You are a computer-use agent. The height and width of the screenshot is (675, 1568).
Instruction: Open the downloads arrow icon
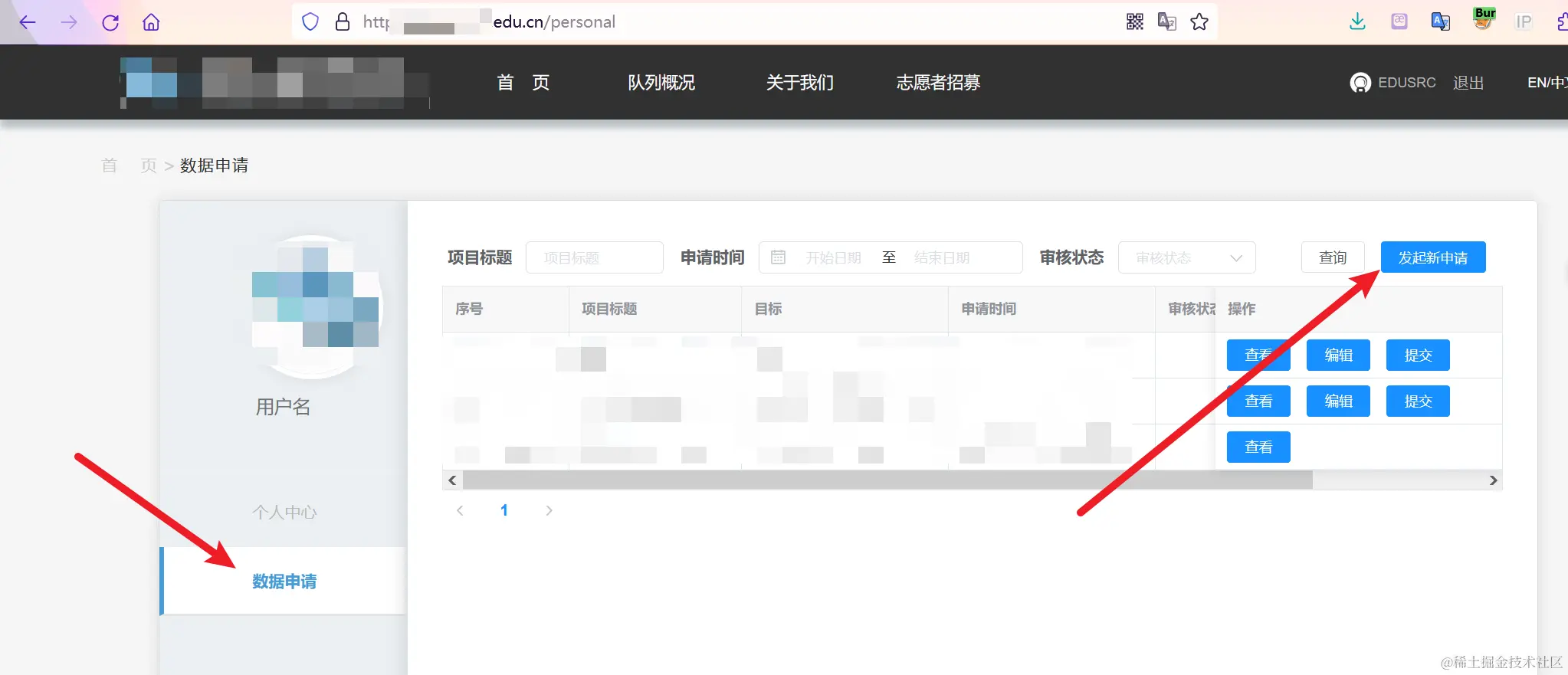pyautogui.click(x=1357, y=21)
